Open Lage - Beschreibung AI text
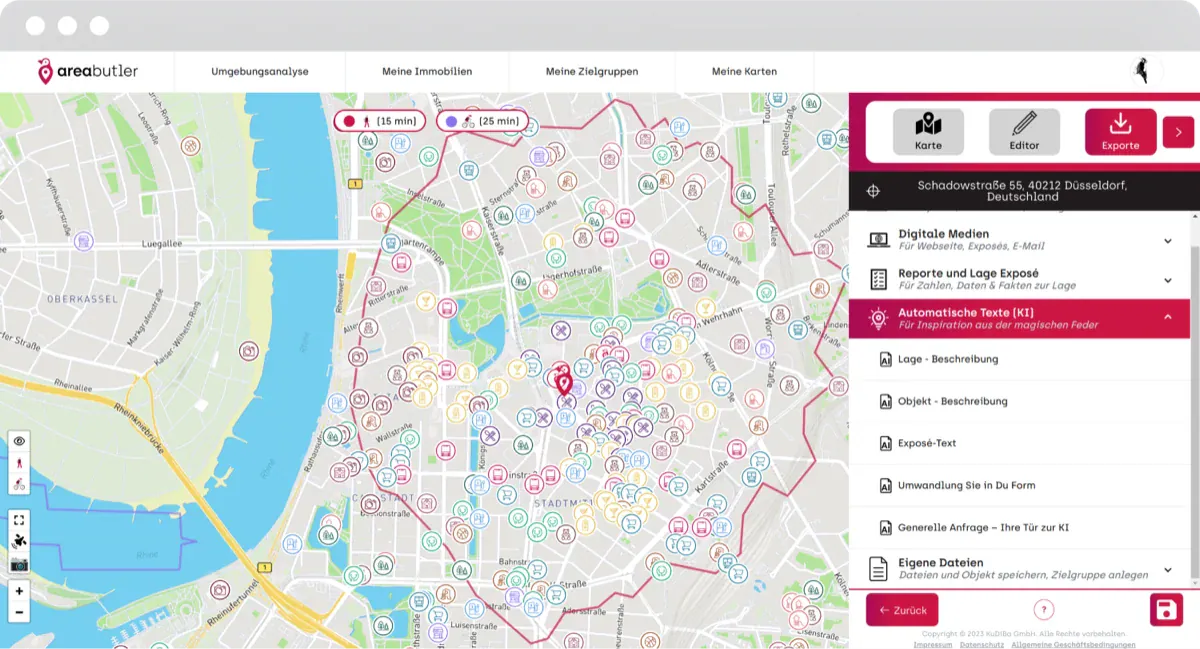This screenshot has width=1200, height=649. [948, 359]
